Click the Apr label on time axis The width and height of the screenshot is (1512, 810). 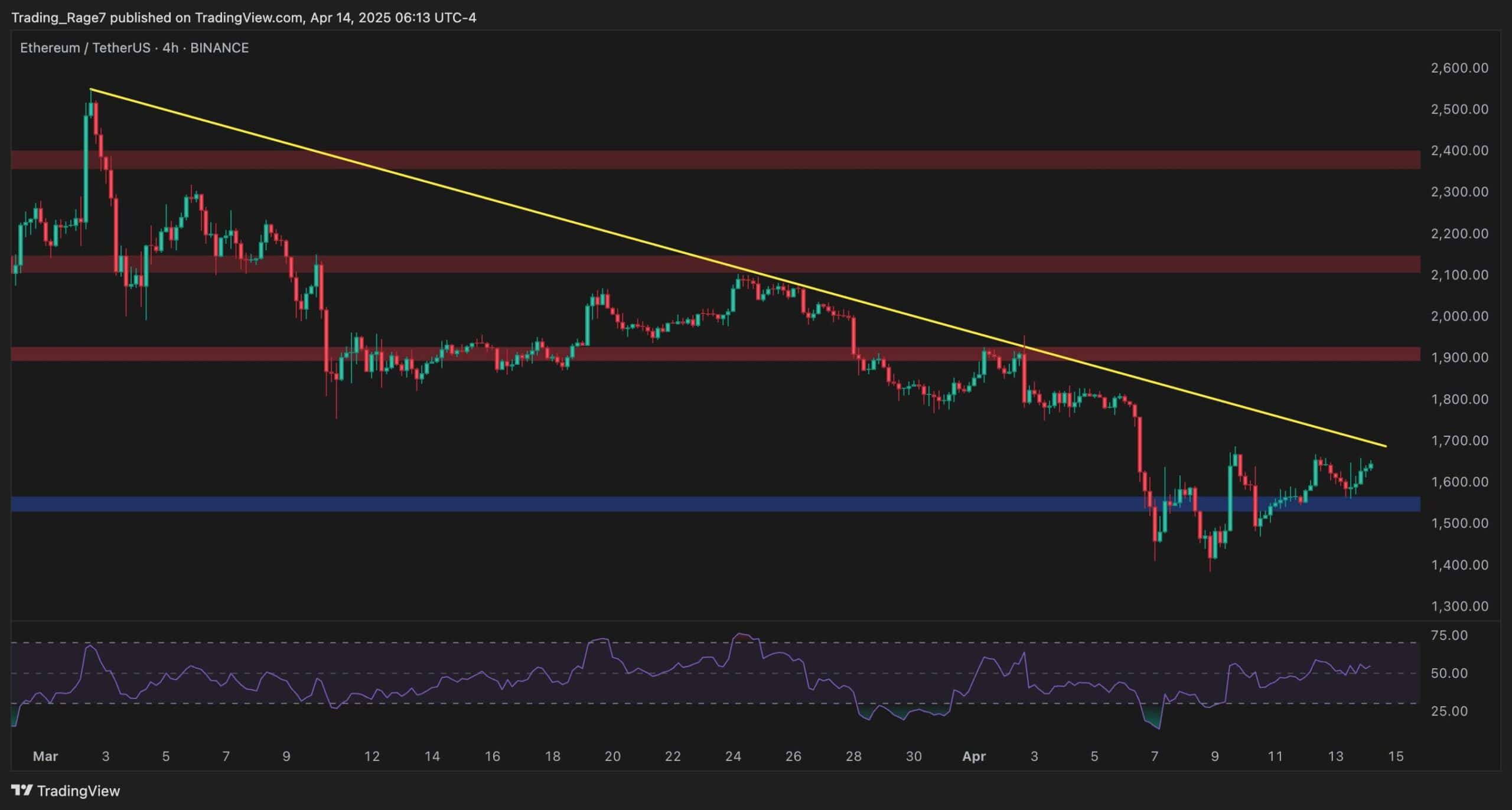coord(974,756)
